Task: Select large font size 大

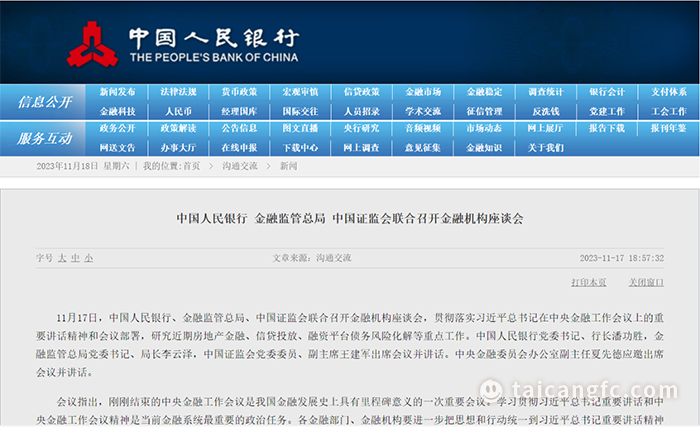Action: tap(62, 258)
